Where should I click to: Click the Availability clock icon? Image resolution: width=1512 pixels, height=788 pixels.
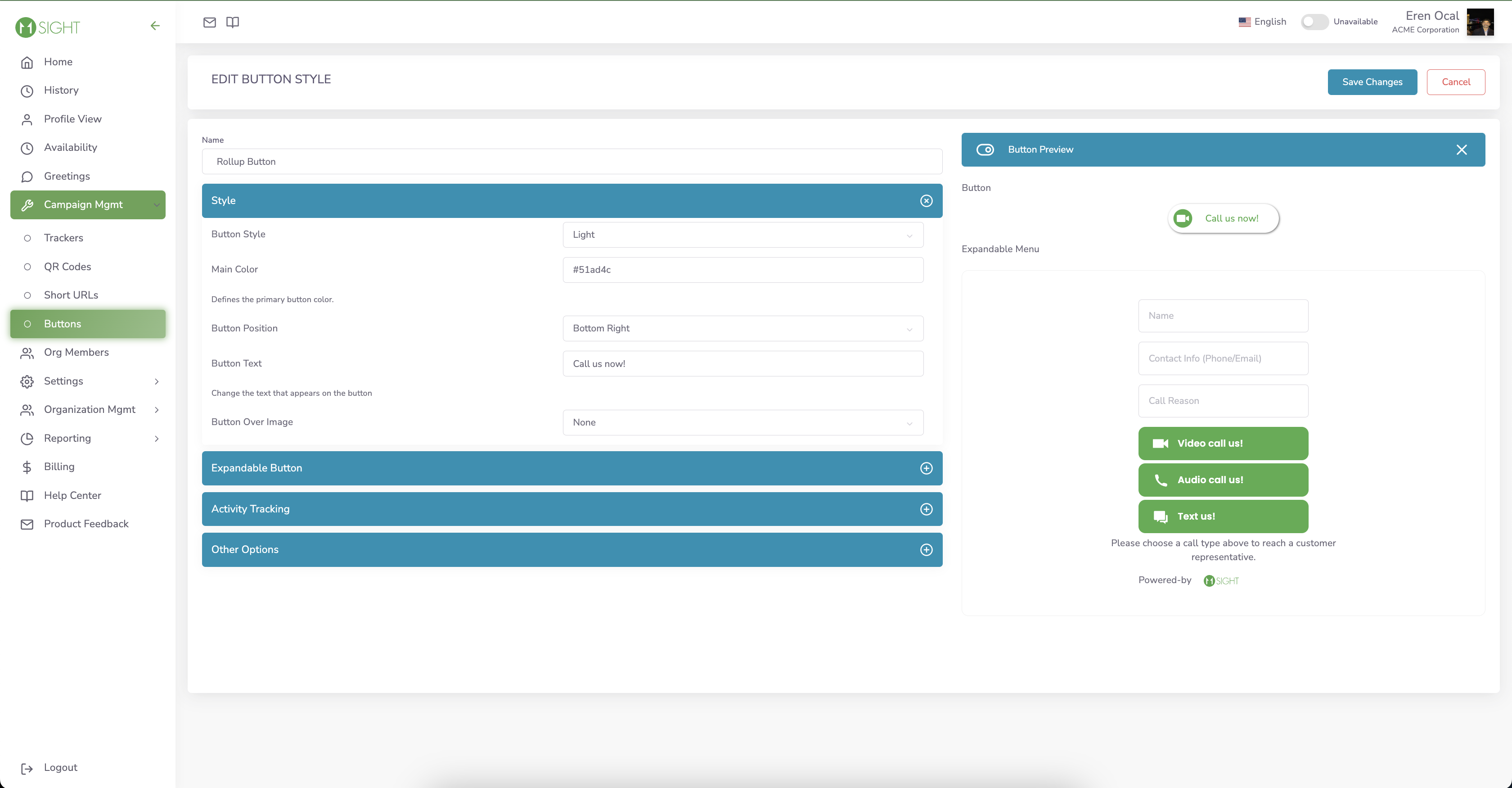point(27,148)
